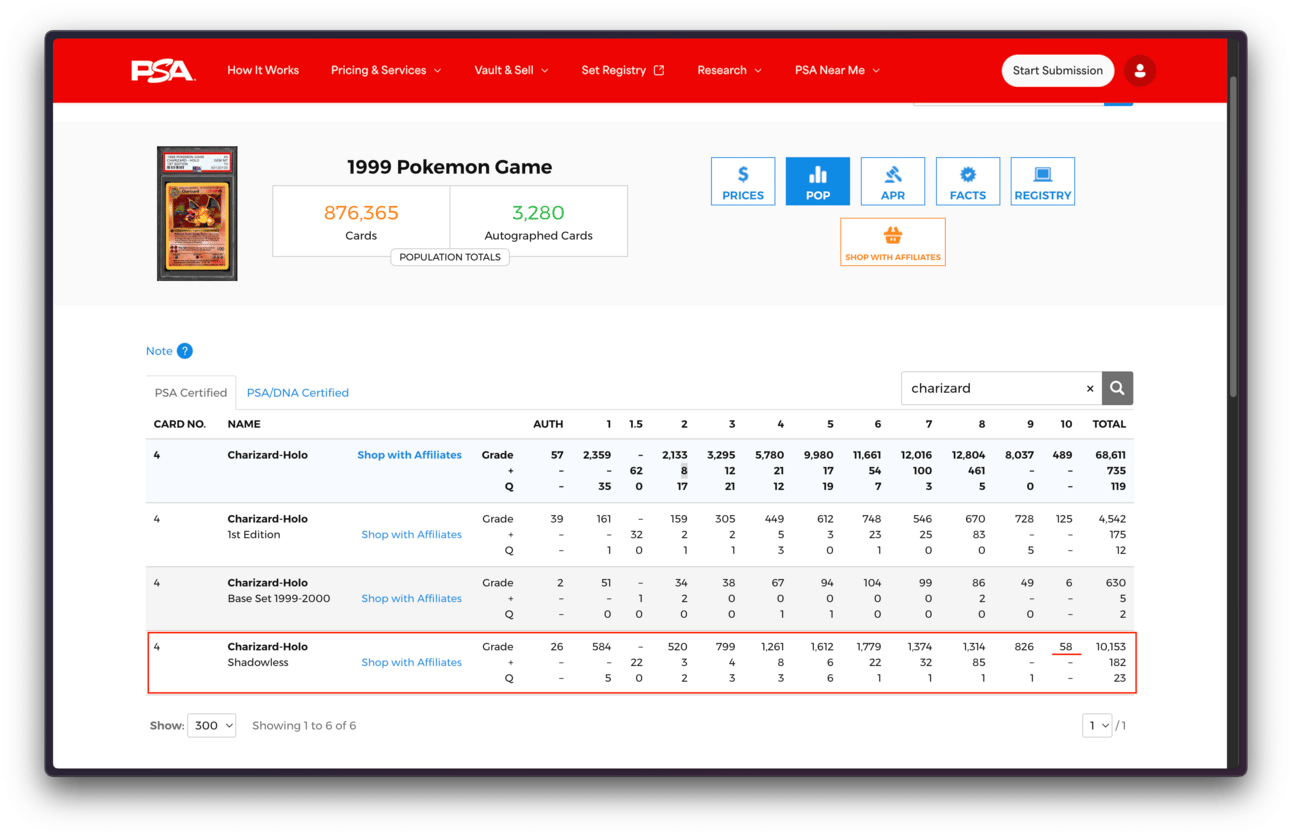
Task: Click the AUTH column header
Action: click(548, 424)
